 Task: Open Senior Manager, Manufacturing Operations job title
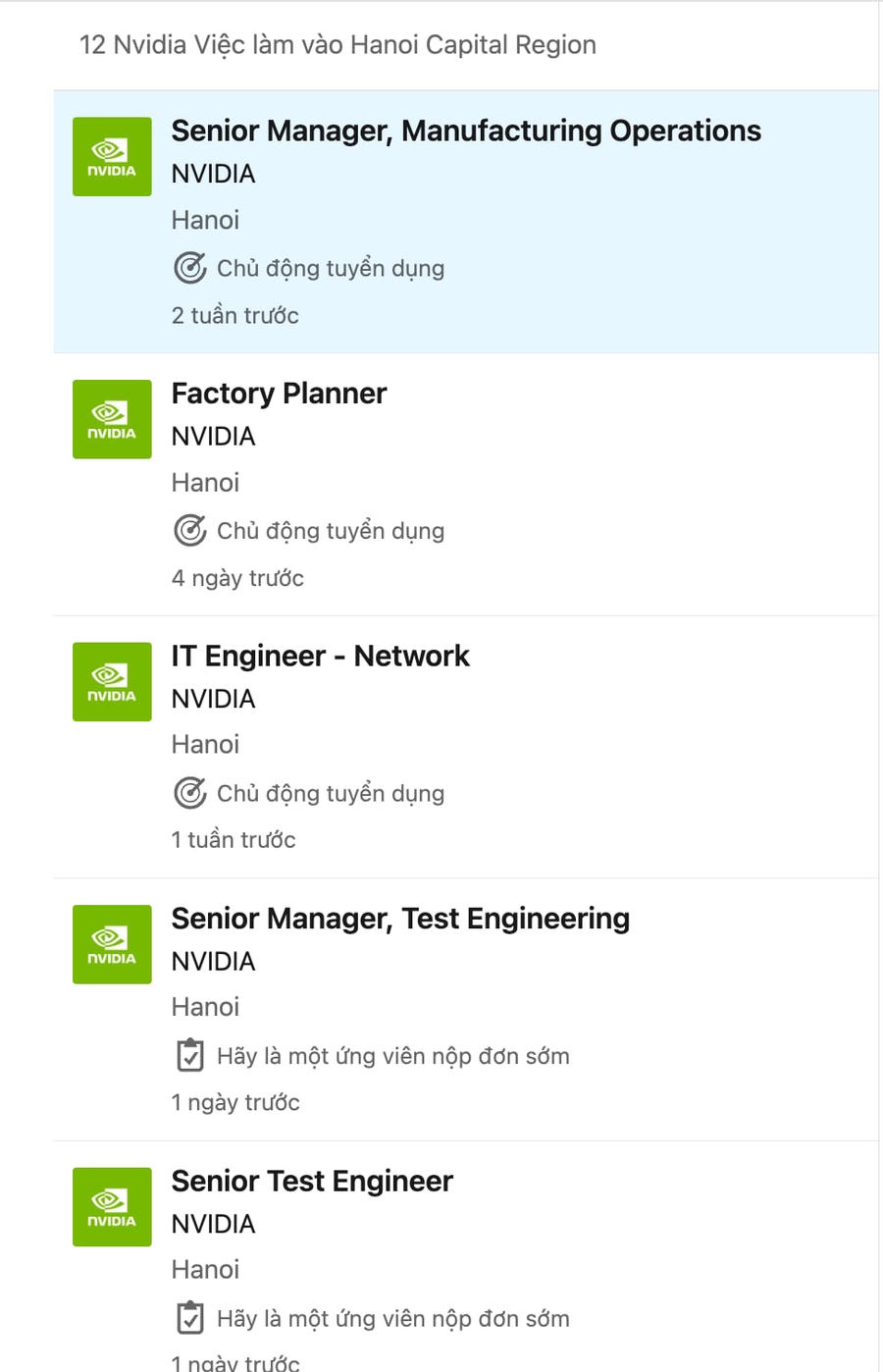pos(466,132)
